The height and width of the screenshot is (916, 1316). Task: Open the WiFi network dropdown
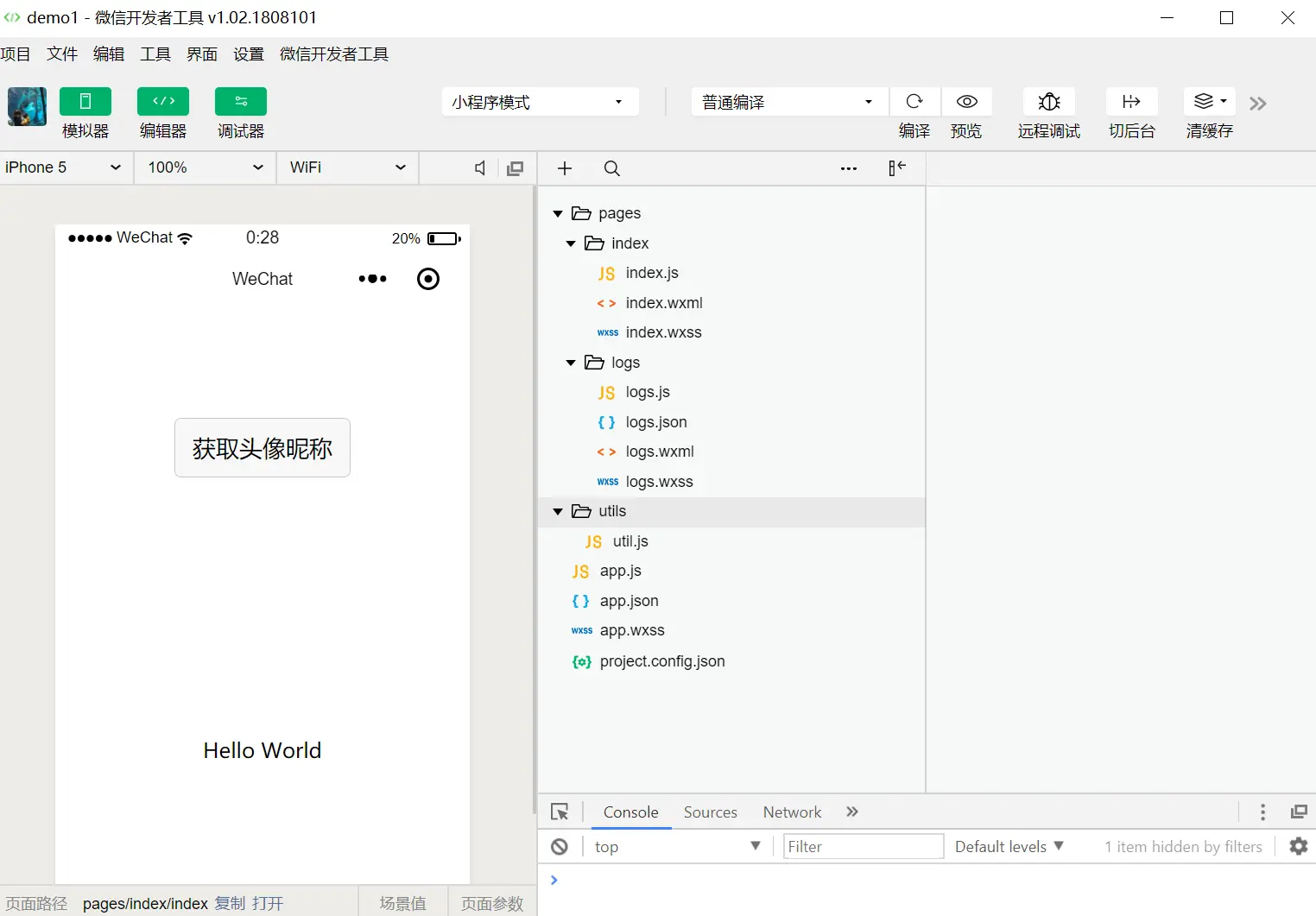click(x=348, y=167)
